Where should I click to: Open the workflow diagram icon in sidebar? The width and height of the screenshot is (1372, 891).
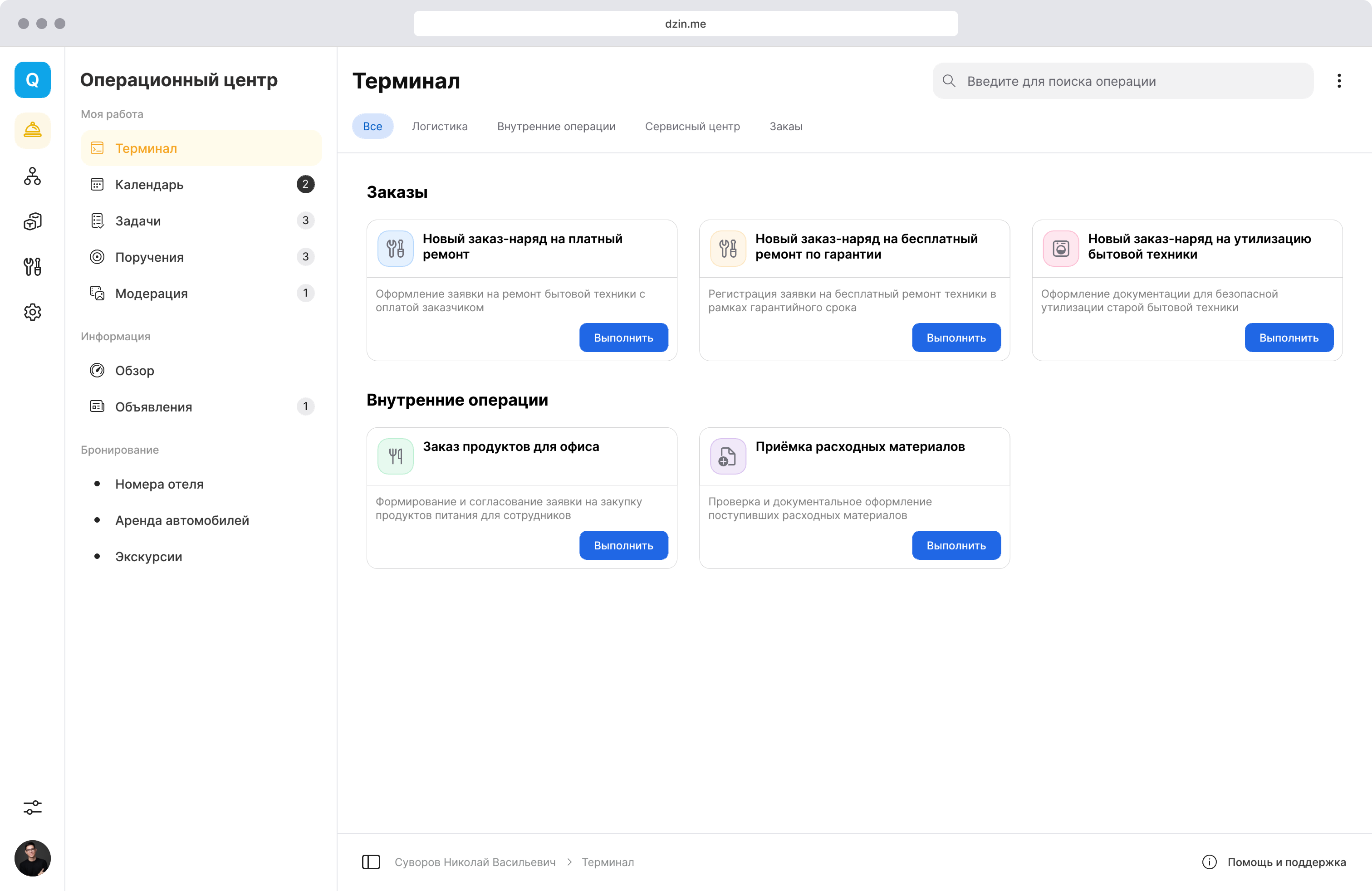(x=32, y=176)
